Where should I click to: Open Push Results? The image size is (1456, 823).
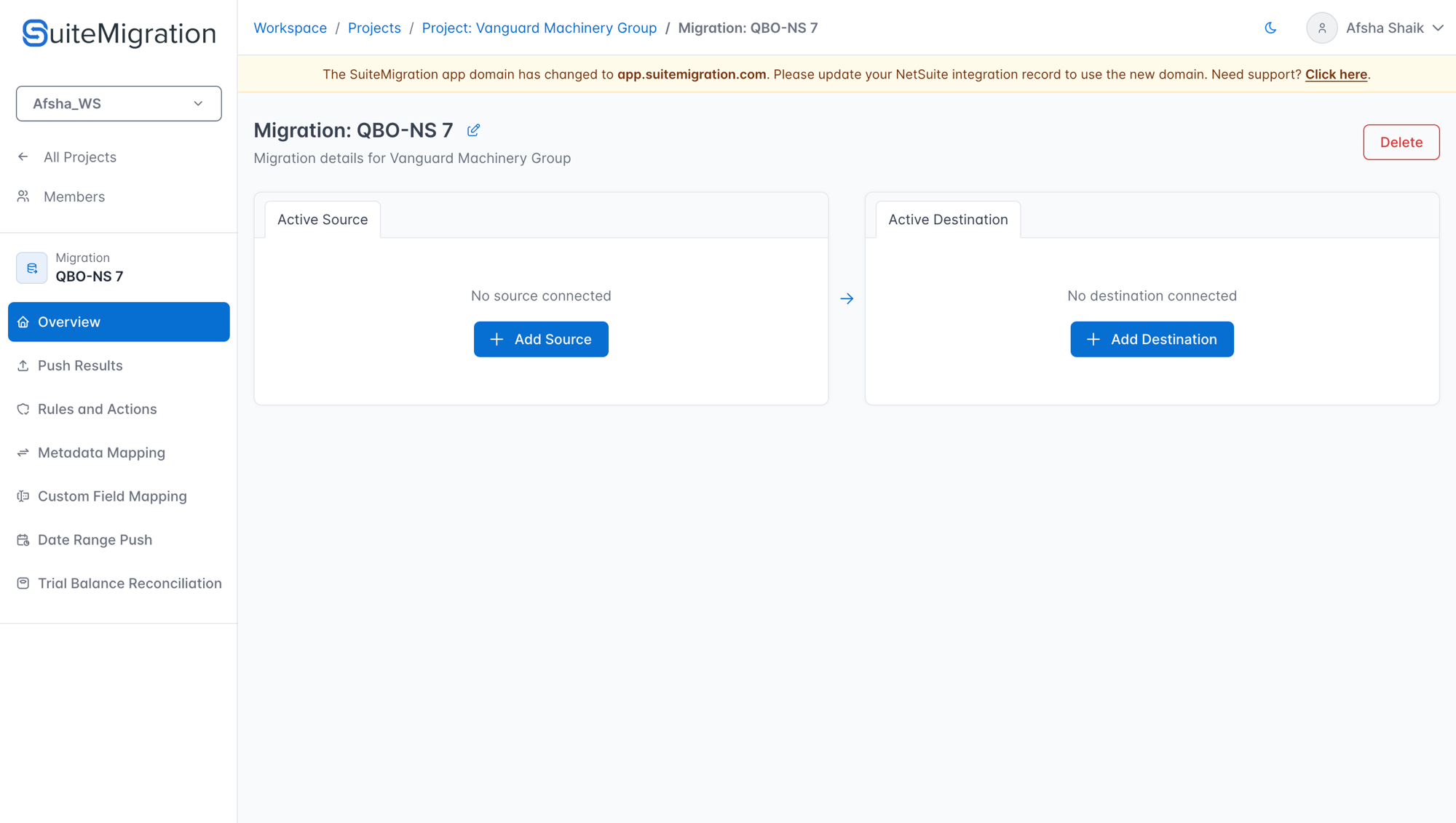(80, 365)
